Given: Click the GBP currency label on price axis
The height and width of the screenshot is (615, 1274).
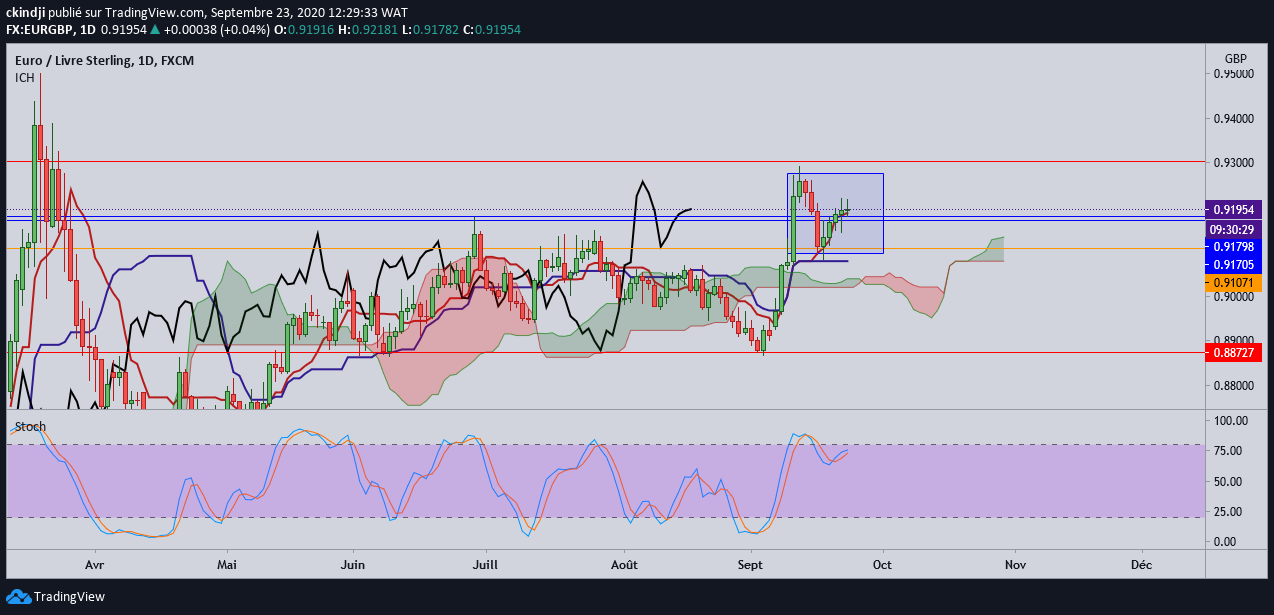Looking at the screenshot, I should [x=1236, y=58].
